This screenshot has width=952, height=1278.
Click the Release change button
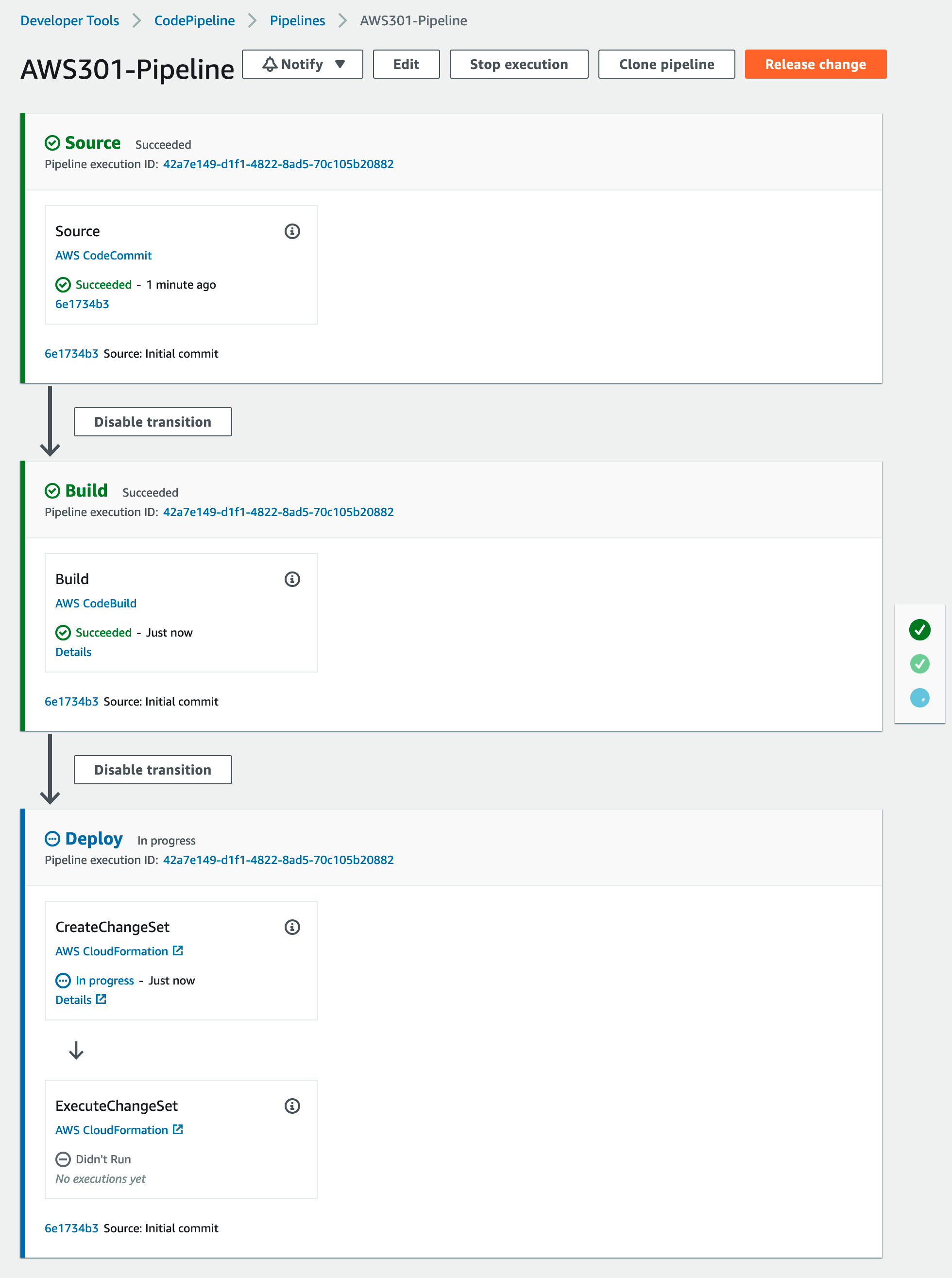816,64
